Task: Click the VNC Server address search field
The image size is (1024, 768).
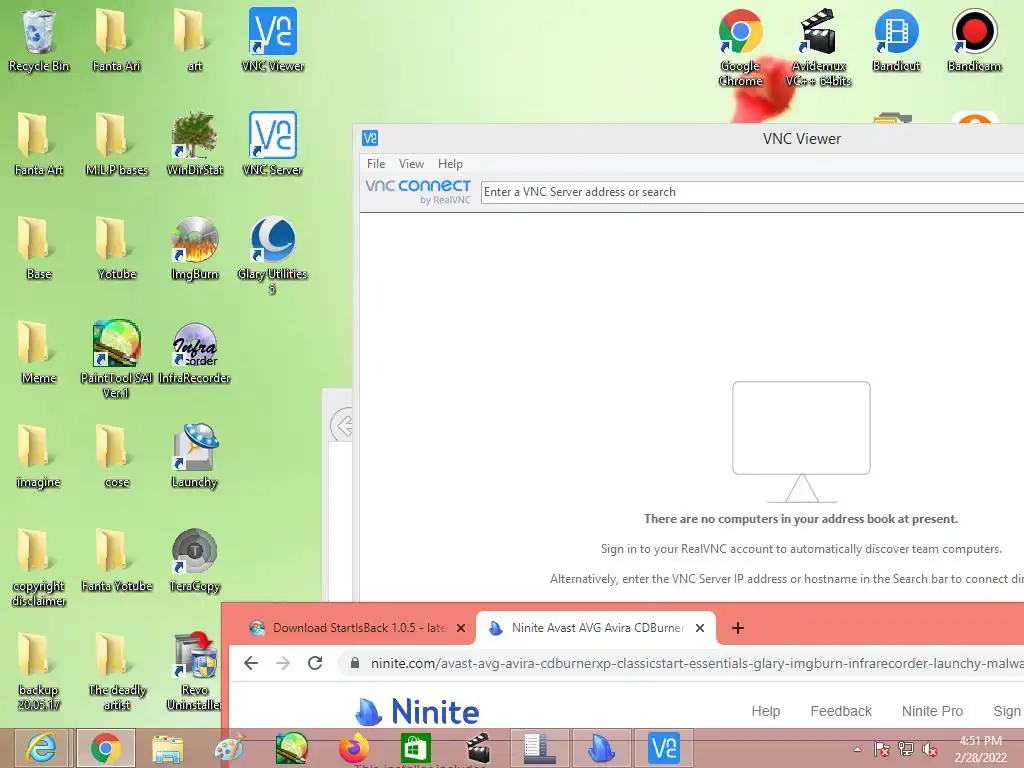Action: (x=752, y=192)
